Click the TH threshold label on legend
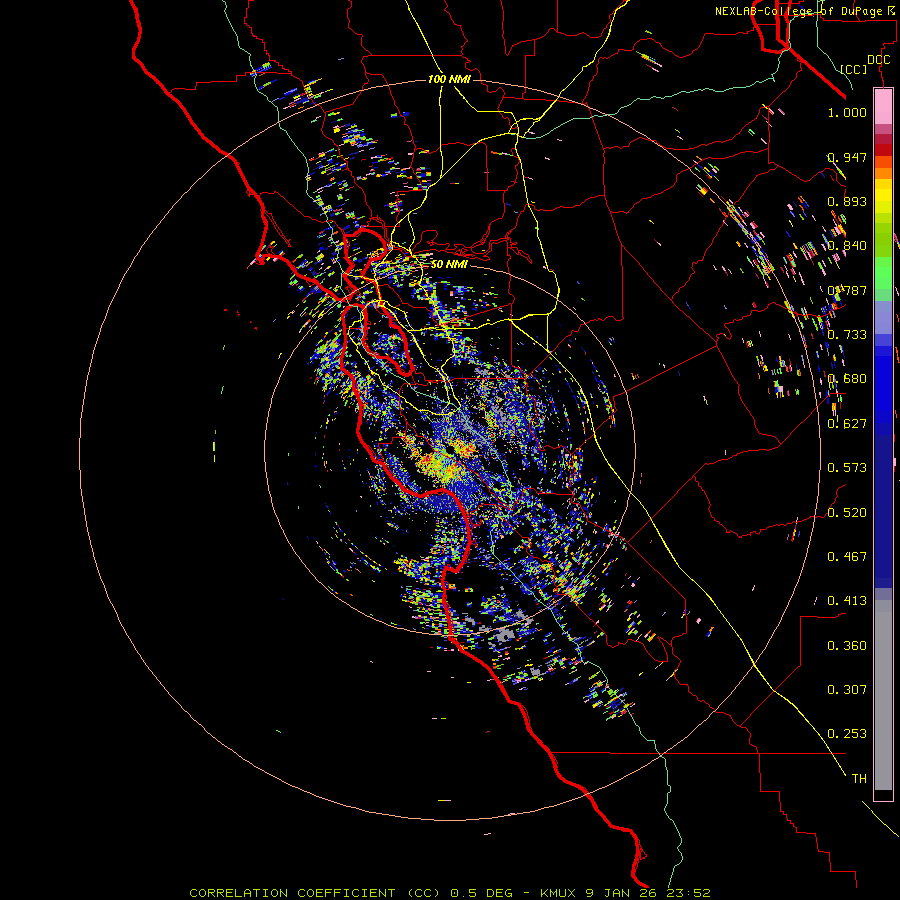Image resolution: width=900 pixels, height=900 pixels. (859, 779)
